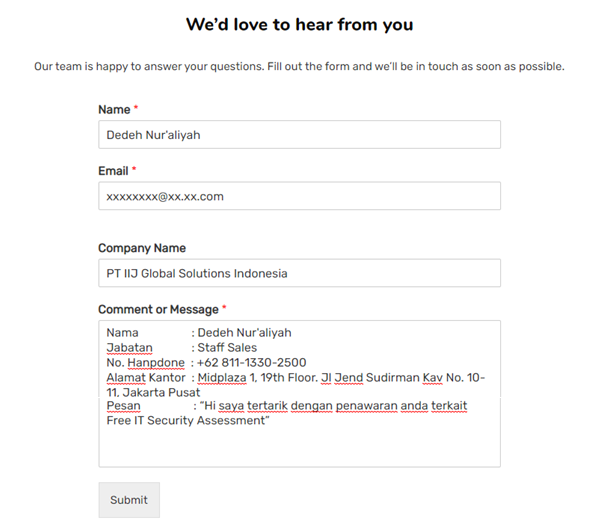Click the intro paragraph about our team
Screen dimensions: 601x531
coord(299,67)
